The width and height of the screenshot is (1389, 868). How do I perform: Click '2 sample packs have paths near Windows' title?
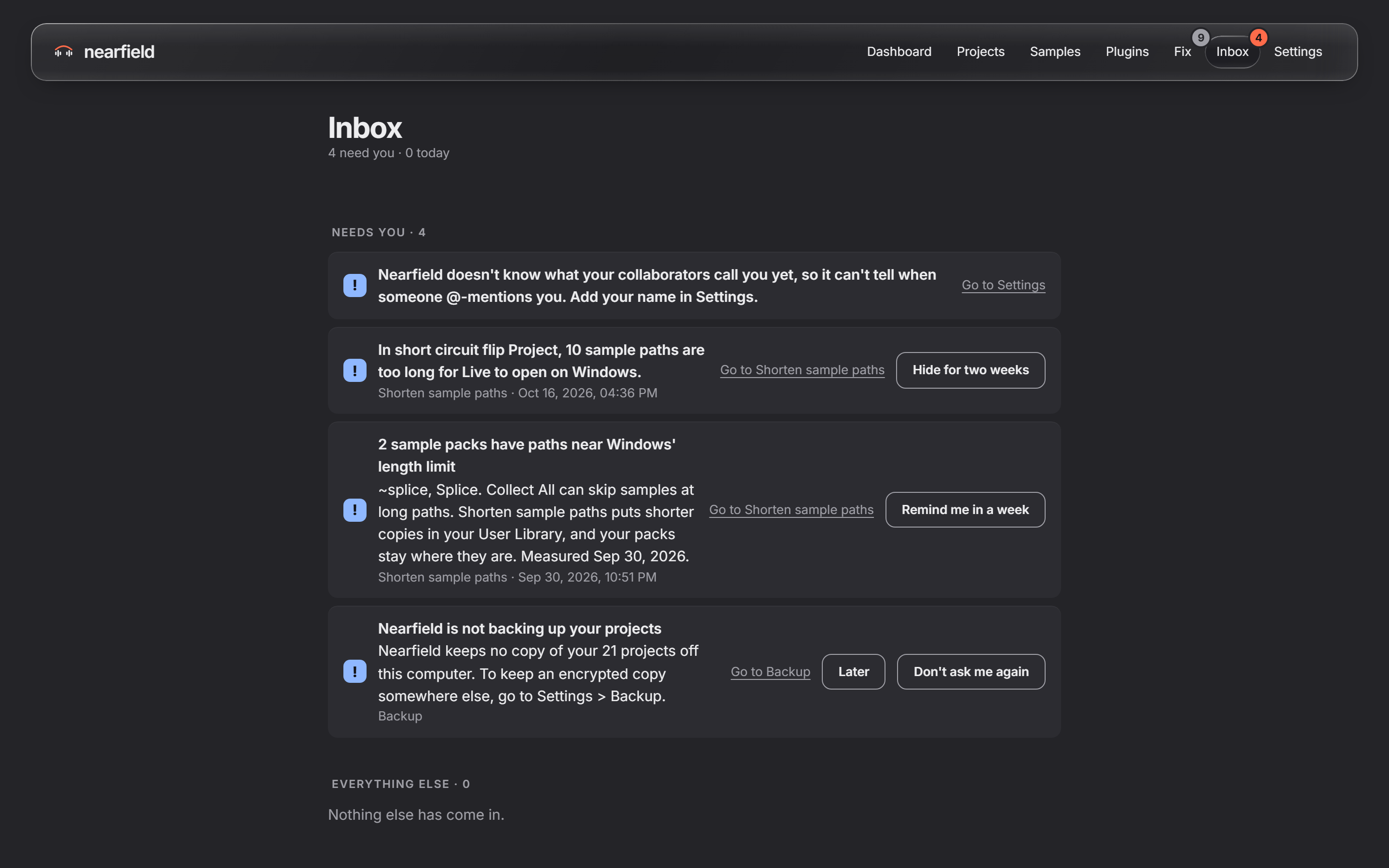pyautogui.click(x=527, y=455)
